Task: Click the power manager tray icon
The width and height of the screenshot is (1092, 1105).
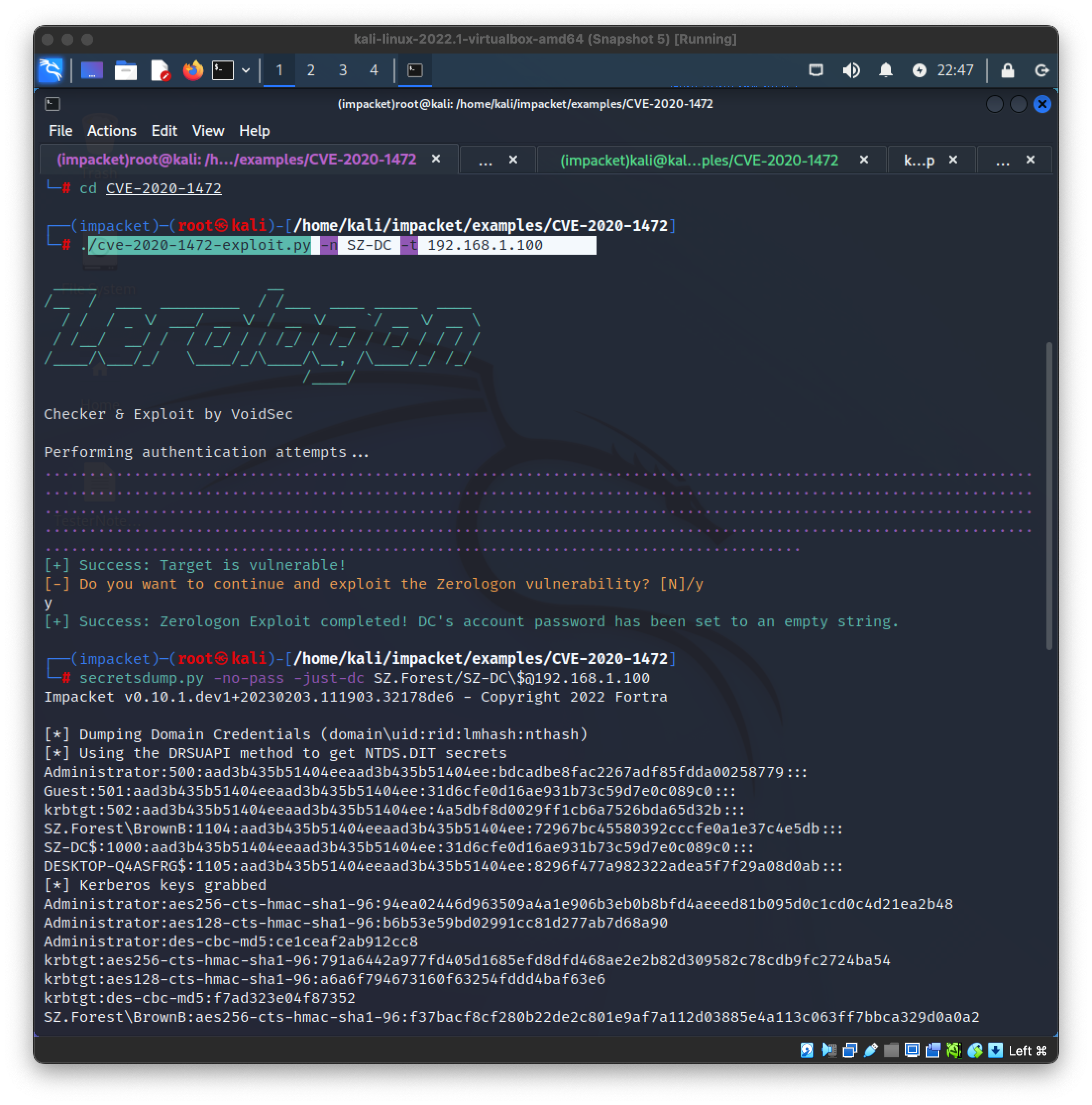Action: coord(919,70)
